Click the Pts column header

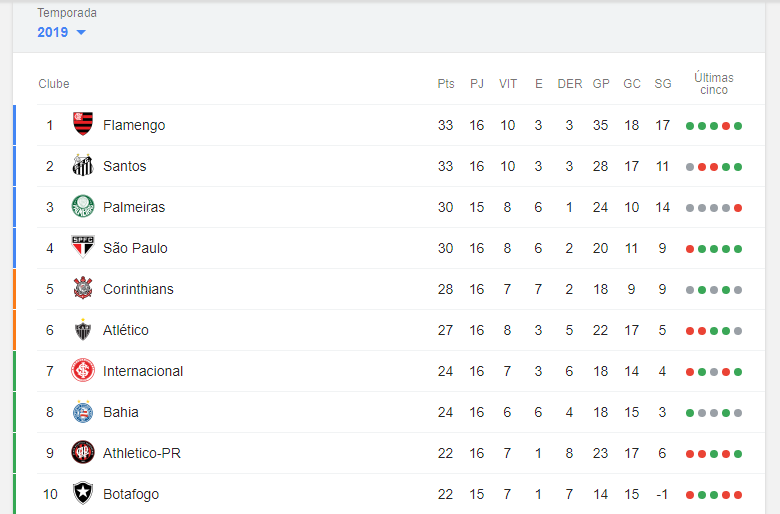pos(446,84)
